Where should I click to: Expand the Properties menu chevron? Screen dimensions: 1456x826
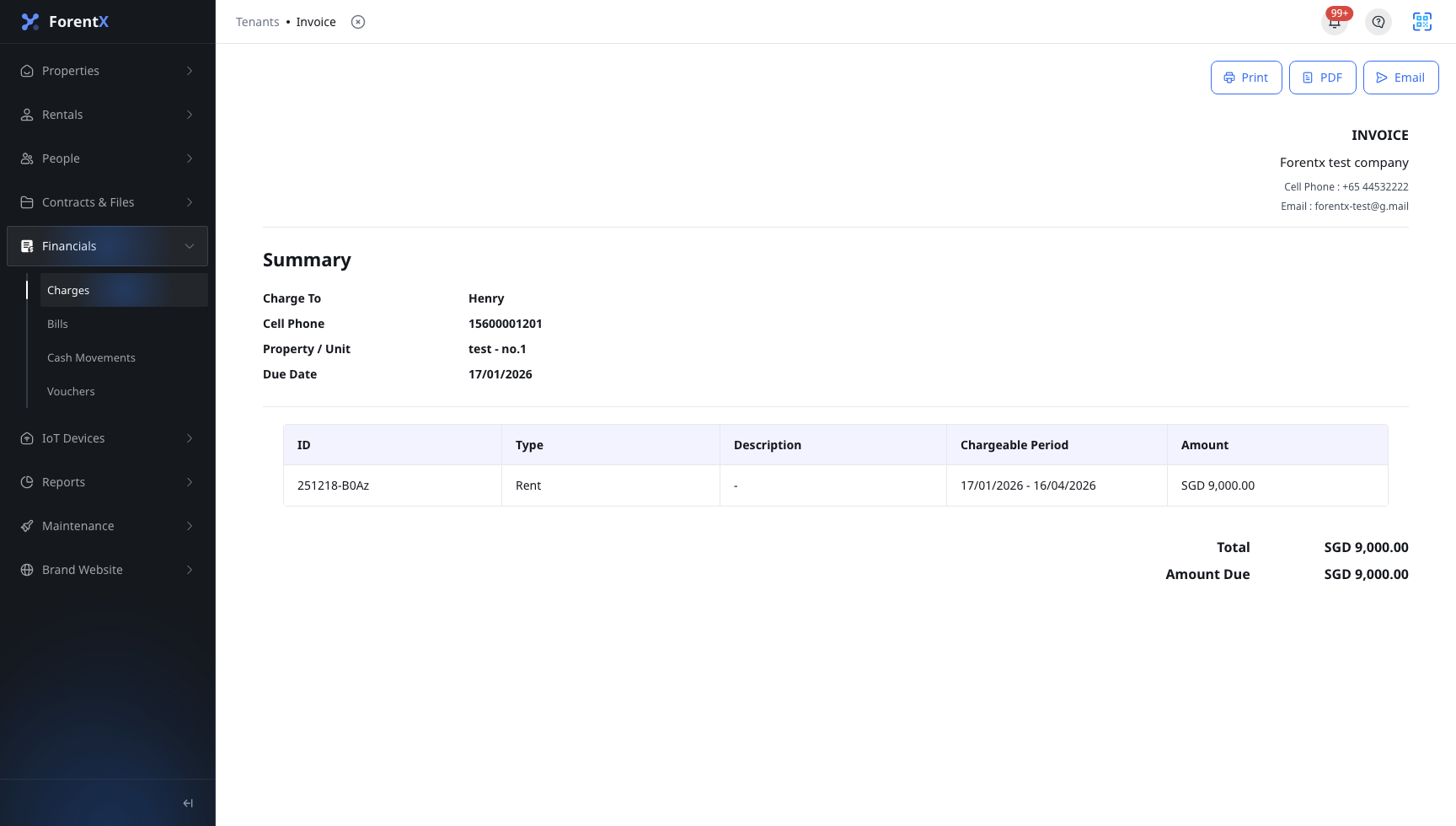tap(190, 71)
